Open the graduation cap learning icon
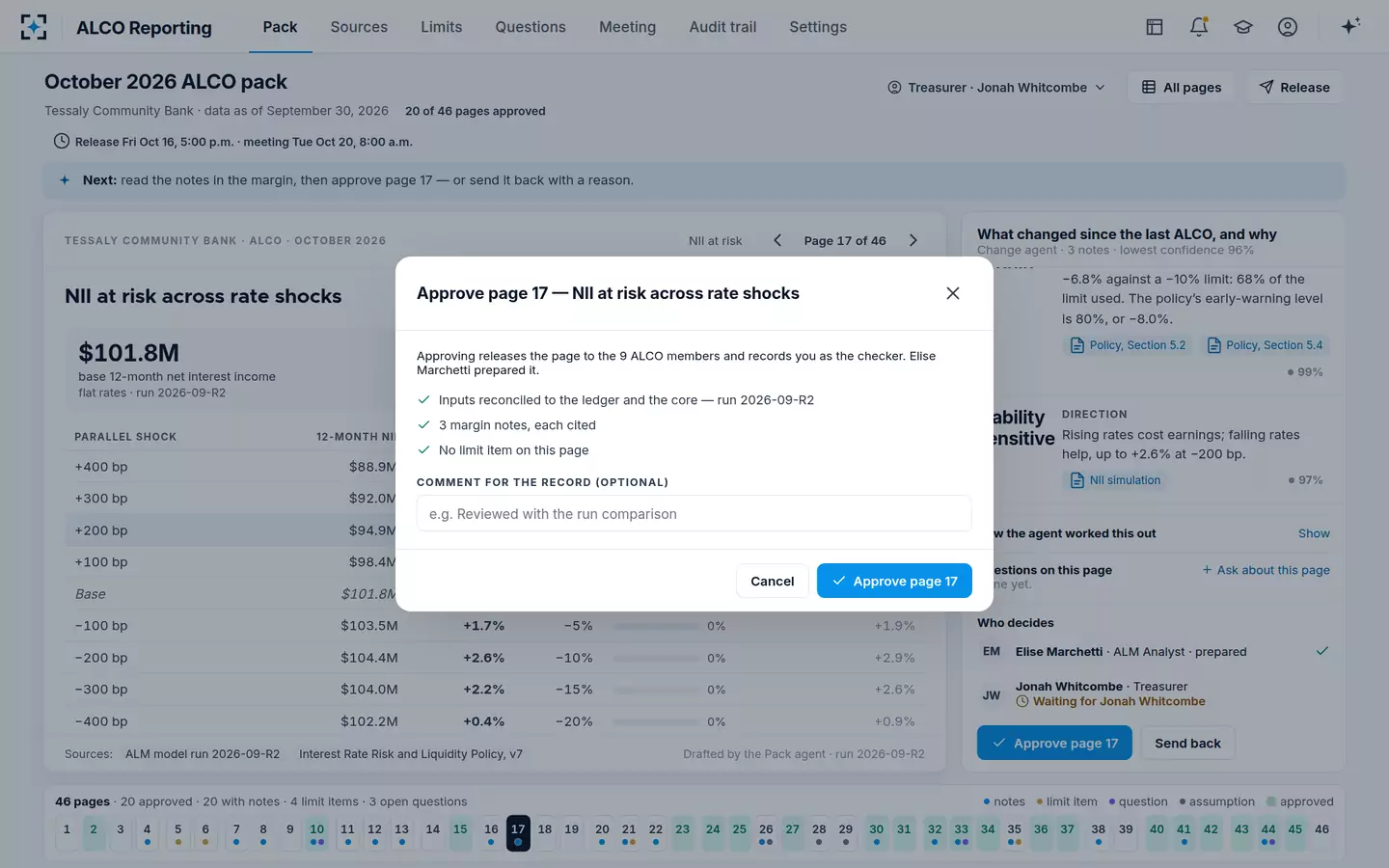The height and width of the screenshot is (868, 1389). point(1243,27)
